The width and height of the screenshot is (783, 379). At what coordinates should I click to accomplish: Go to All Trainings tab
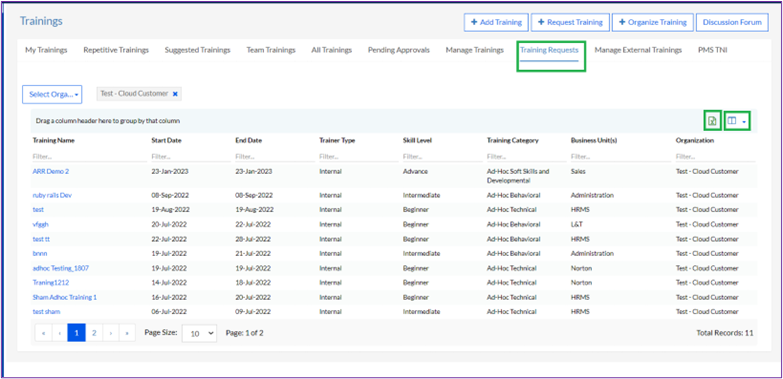coord(332,50)
